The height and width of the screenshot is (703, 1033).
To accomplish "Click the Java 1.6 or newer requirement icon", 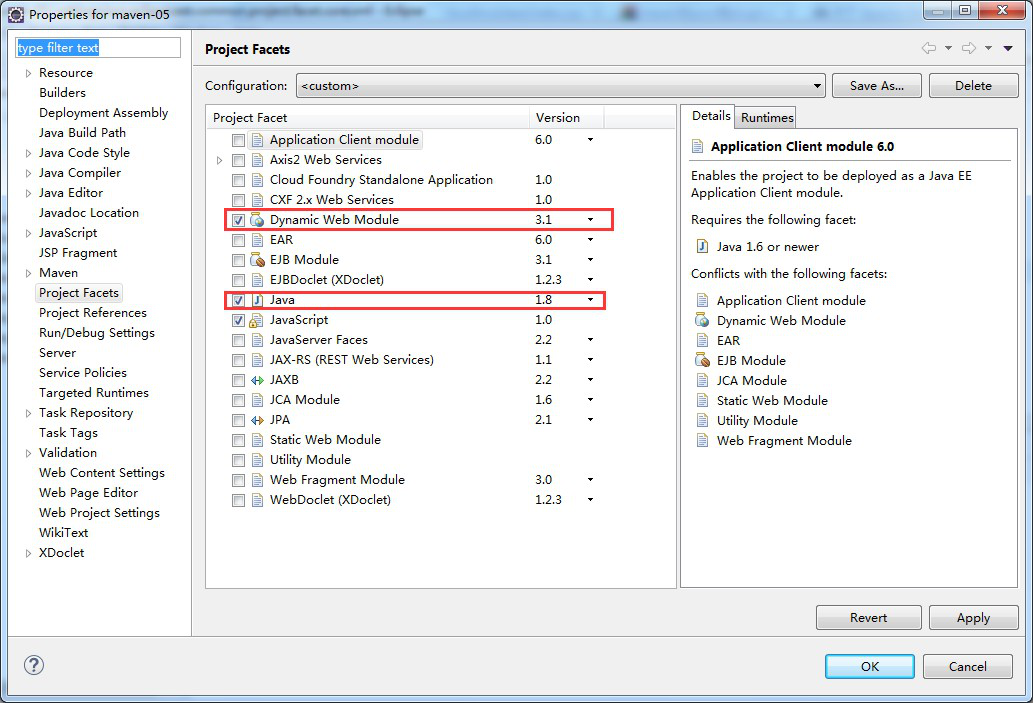I will tap(703, 247).
